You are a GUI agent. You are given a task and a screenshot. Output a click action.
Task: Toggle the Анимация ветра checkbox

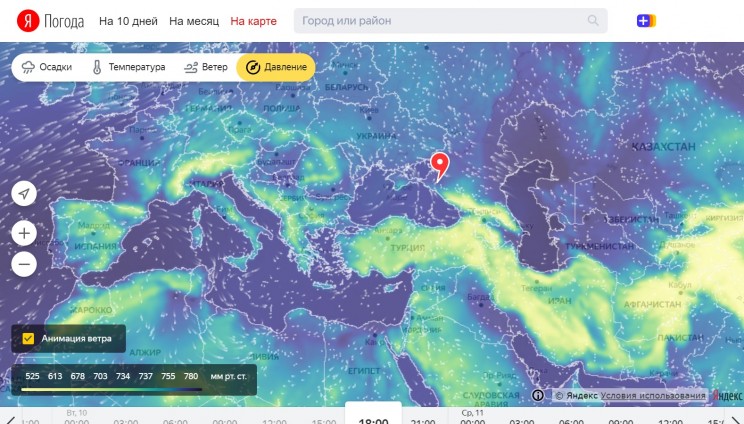[x=28, y=338]
